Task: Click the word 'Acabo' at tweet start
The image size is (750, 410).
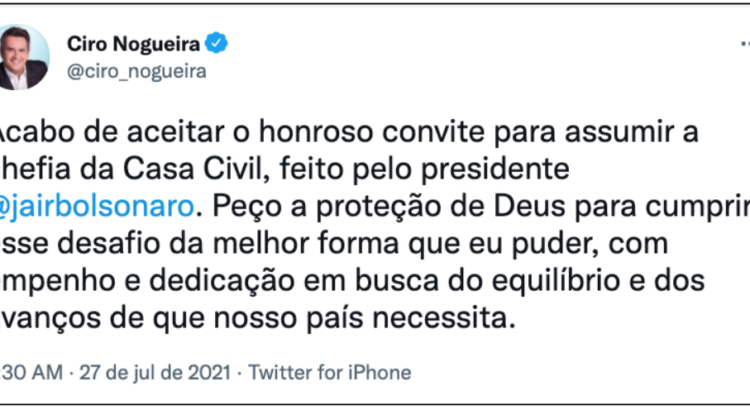Action: [x=29, y=133]
